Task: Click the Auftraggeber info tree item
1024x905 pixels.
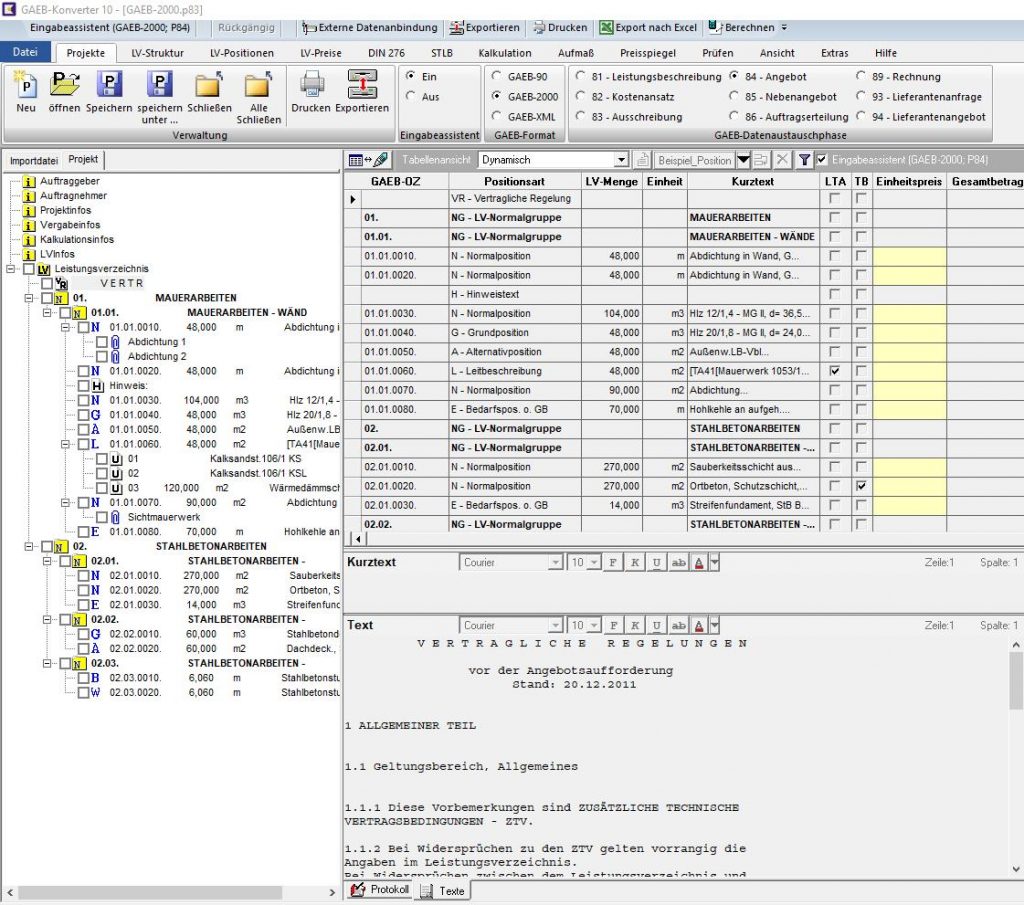Action: 62,181
